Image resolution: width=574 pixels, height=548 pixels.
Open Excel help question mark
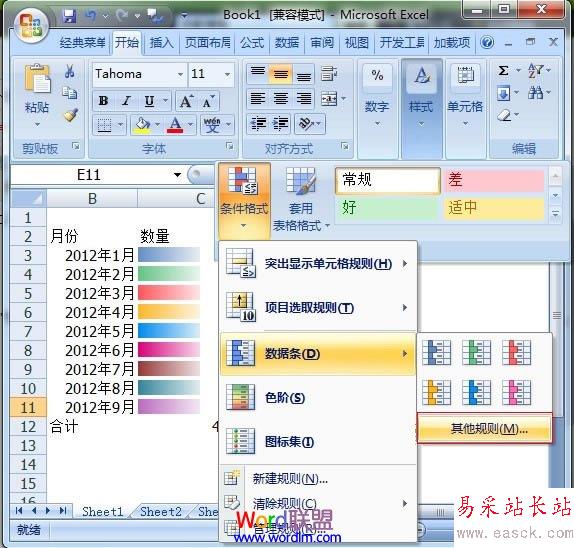pyautogui.click(x=487, y=43)
